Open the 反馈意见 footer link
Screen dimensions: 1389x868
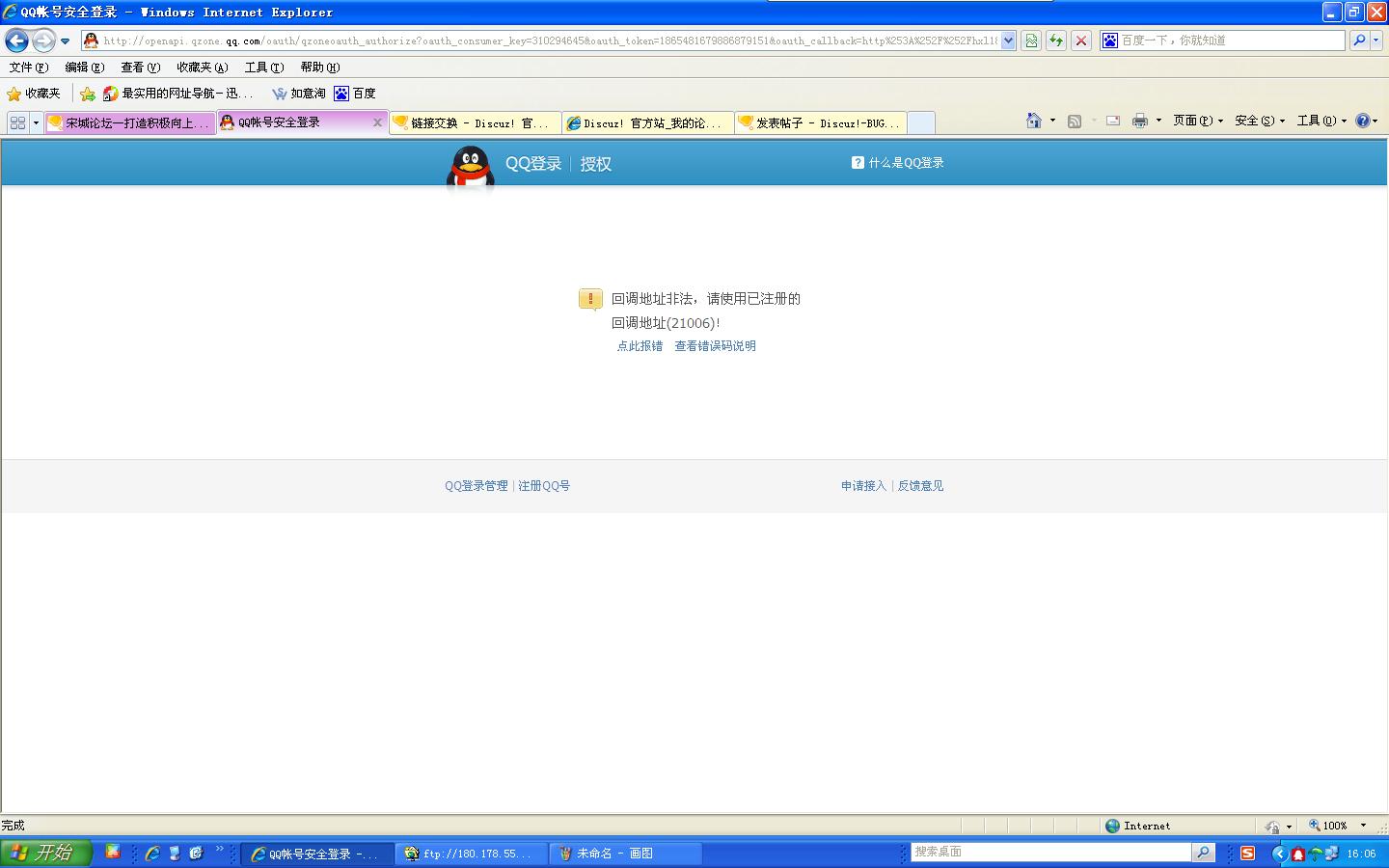pos(920,486)
